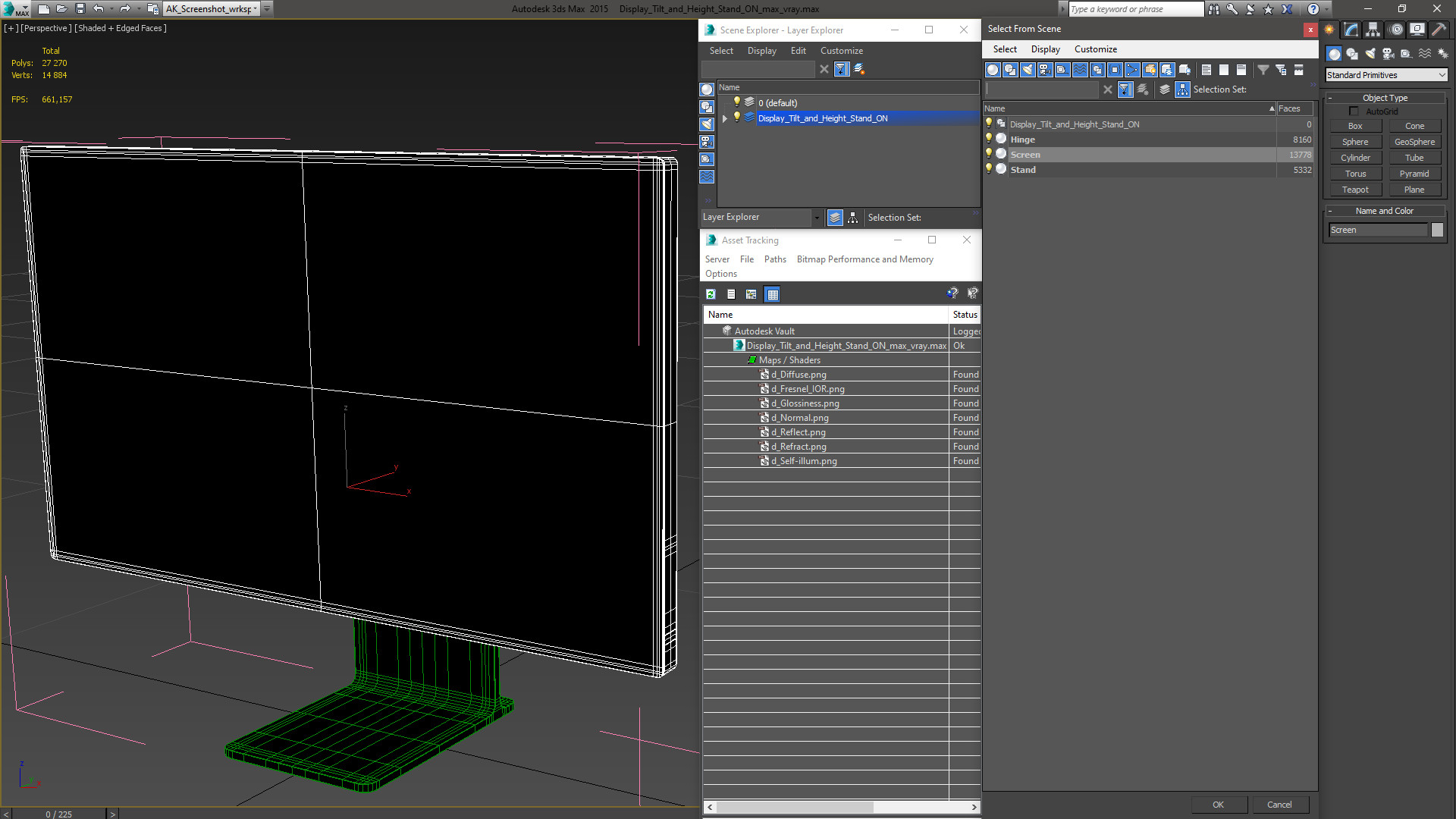Viewport: 1456px width, 819px height.
Task: Open Edit menu in Scene Explorer
Action: pos(798,51)
